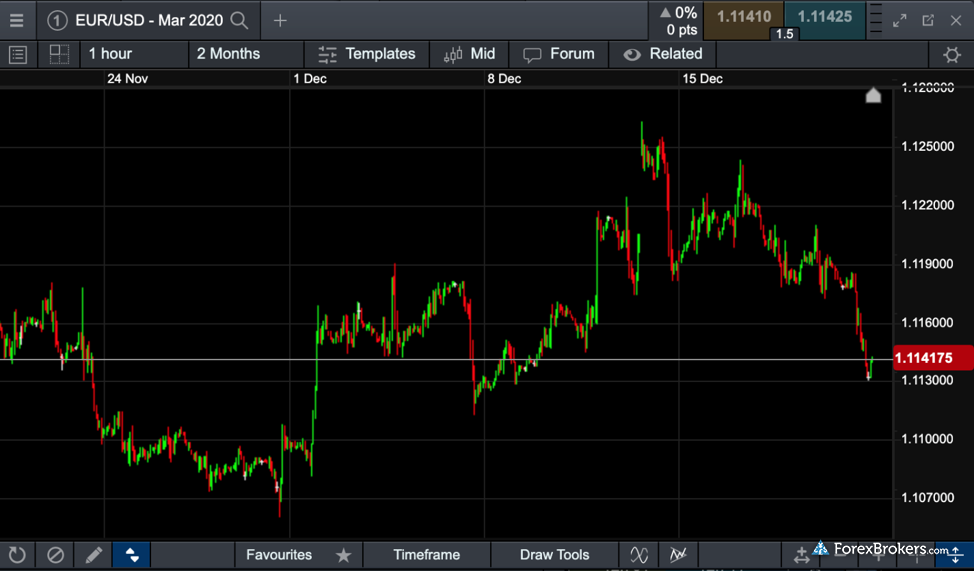Click the sell price 1.11410 button
This screenshot has height=571, width=974.
point(743,17)
